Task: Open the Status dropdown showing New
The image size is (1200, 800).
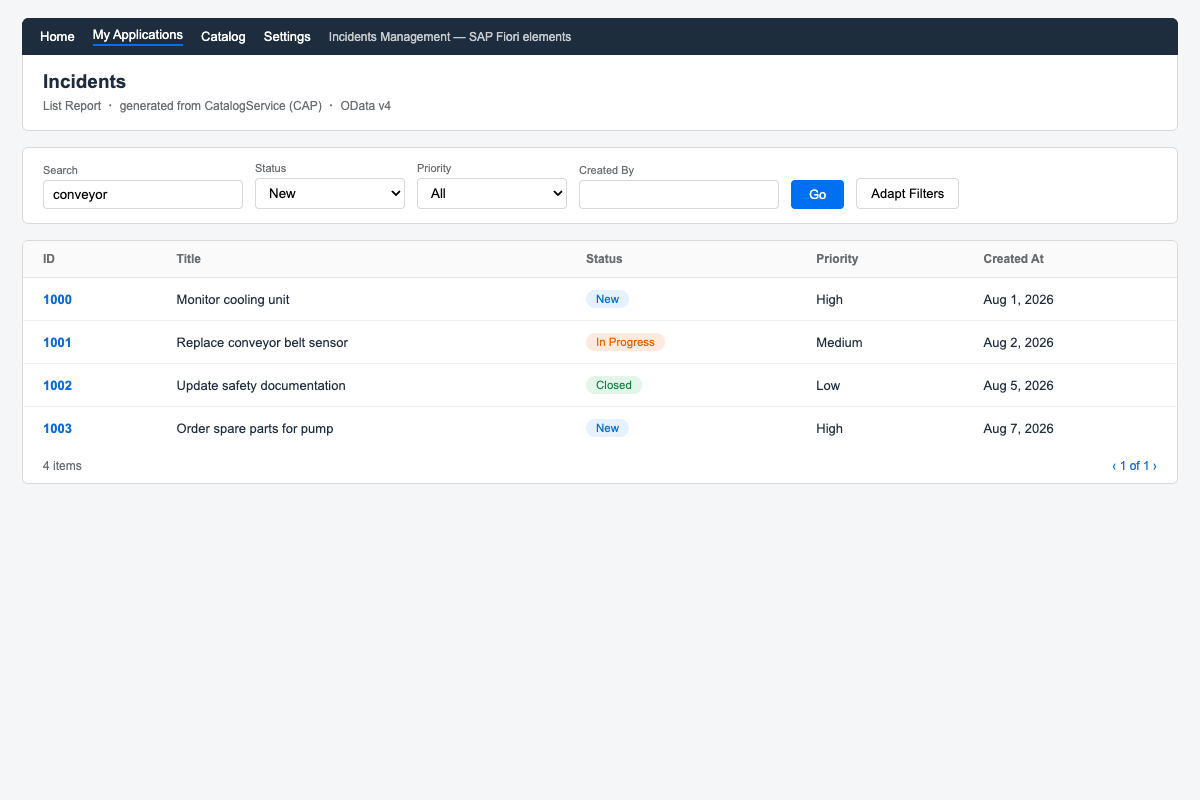Action: [330, 193]
